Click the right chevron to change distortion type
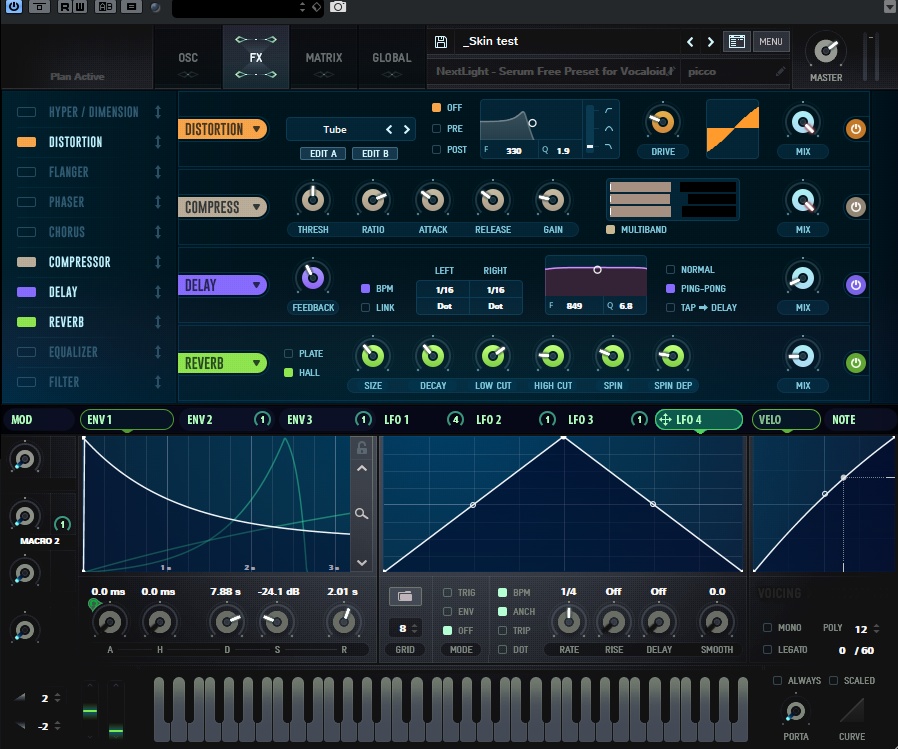 point(405,129)
